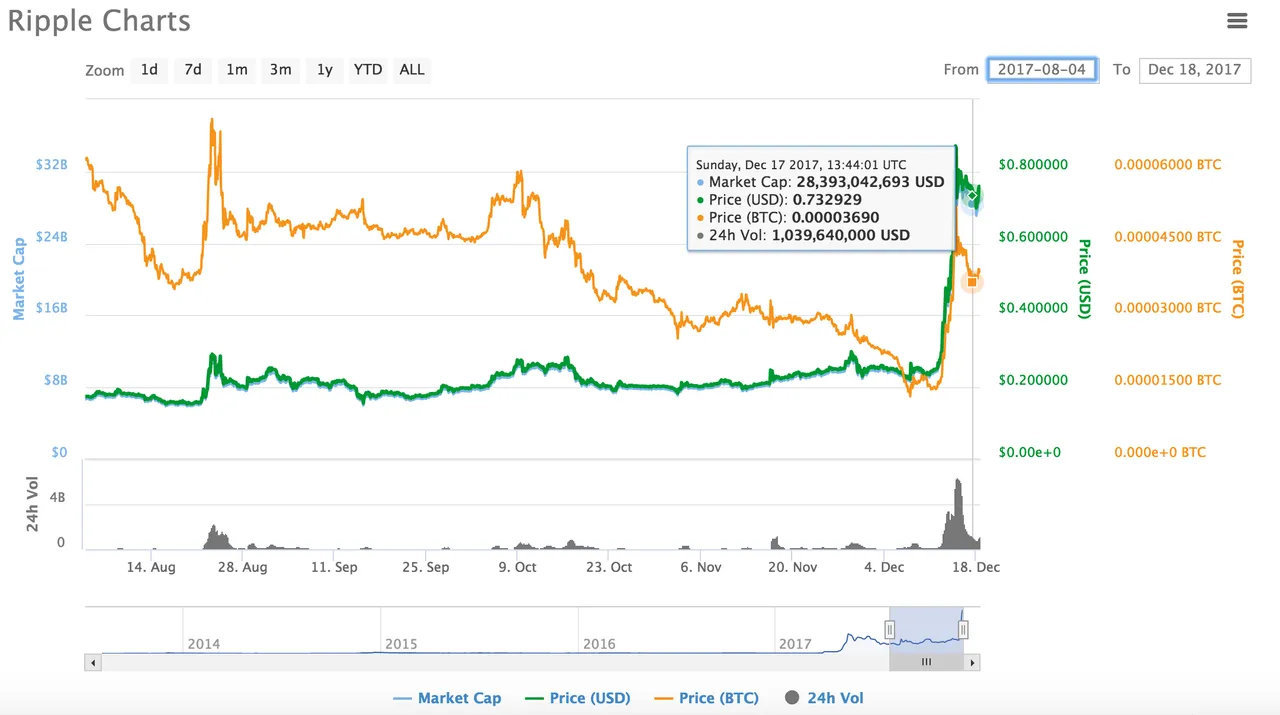
Task: Click the 2015 label in navigator
Action: point(401,644)
